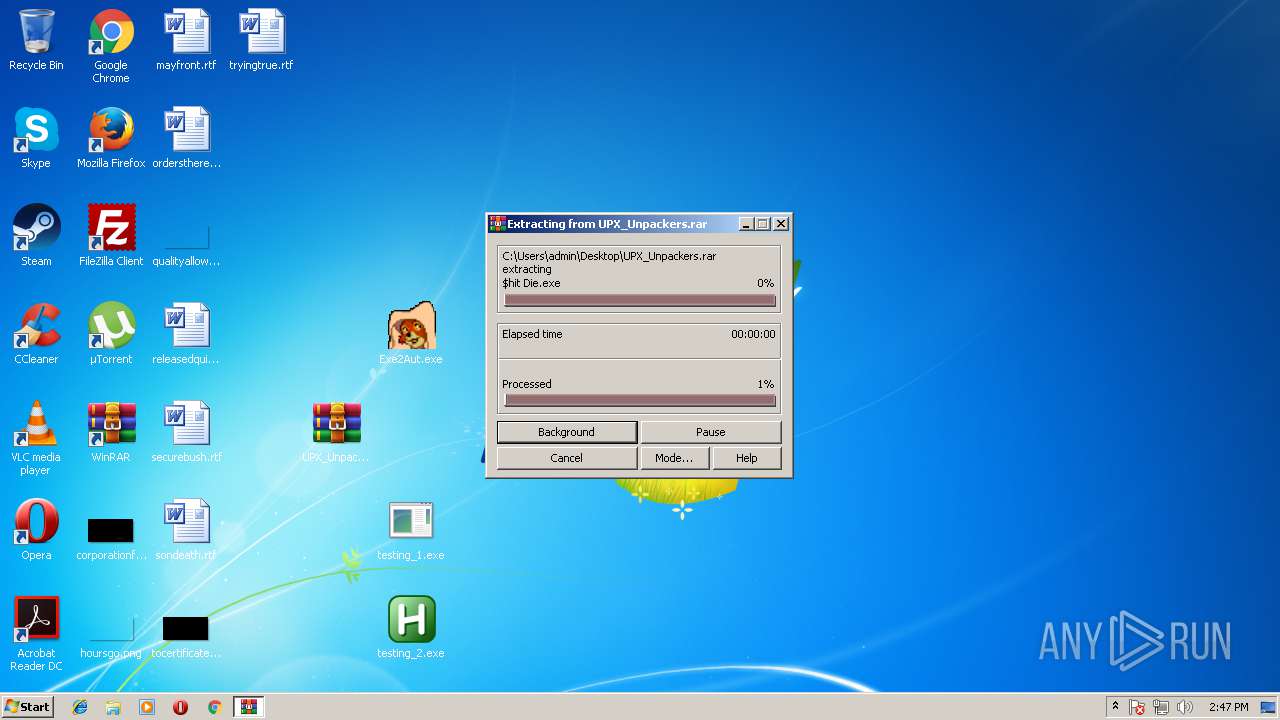Show hidden tray icons arrow

point(1116,707)
